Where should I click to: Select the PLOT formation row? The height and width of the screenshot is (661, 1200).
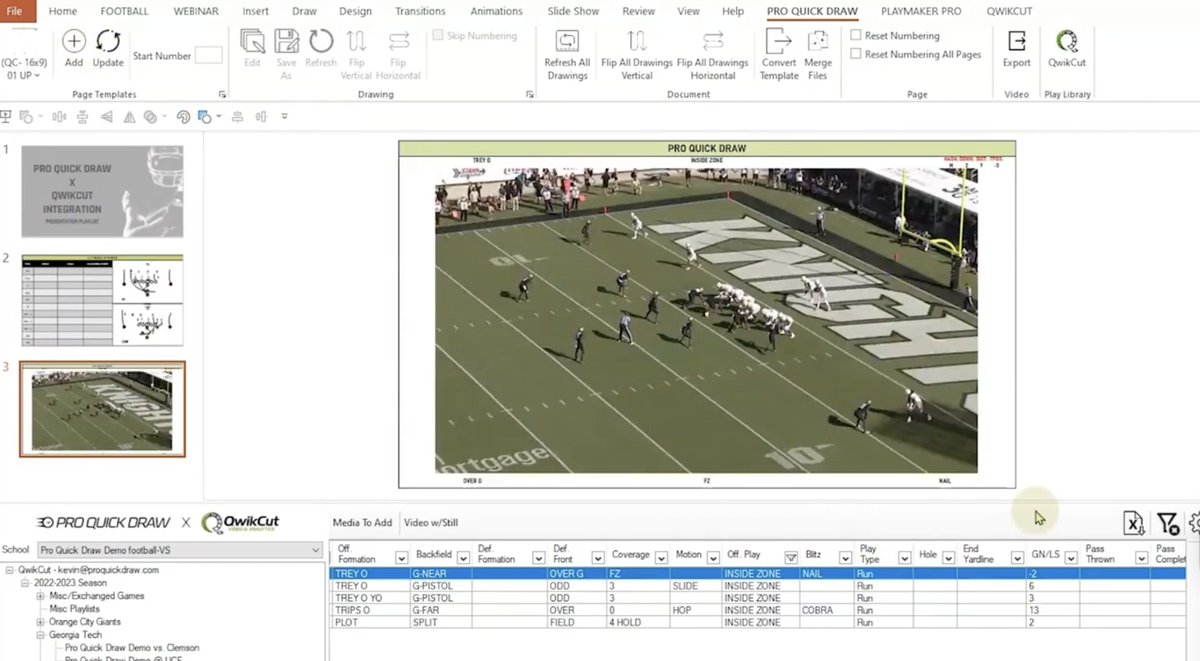click(756, 622)
